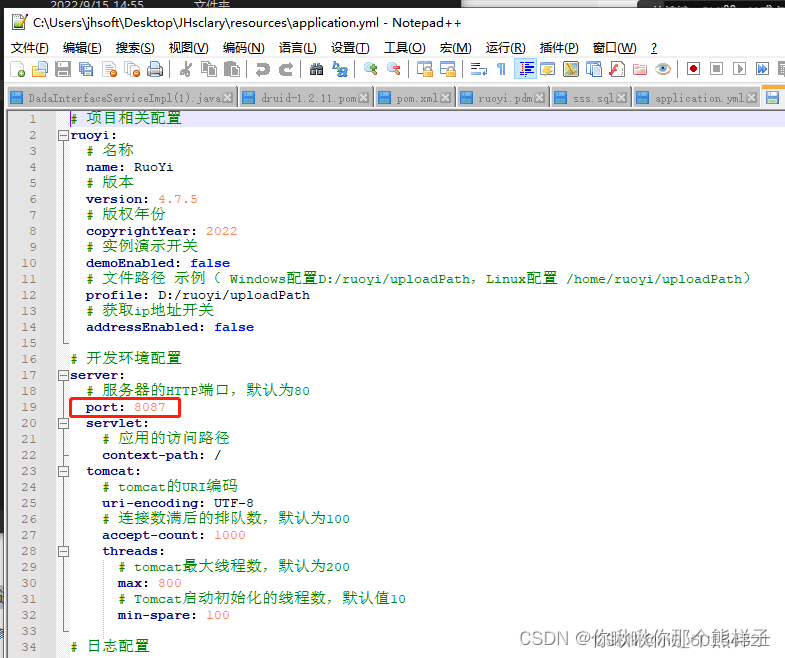Place cursor on port value 8087

[150, 407]
